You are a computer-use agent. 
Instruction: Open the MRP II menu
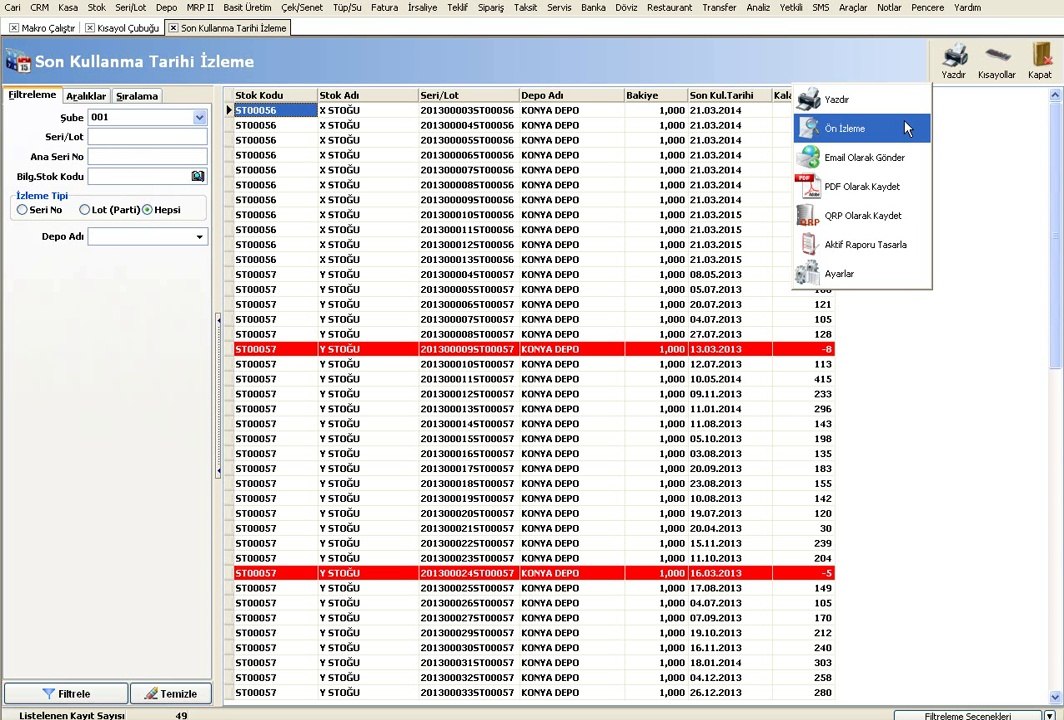click(x=200, y=7)
